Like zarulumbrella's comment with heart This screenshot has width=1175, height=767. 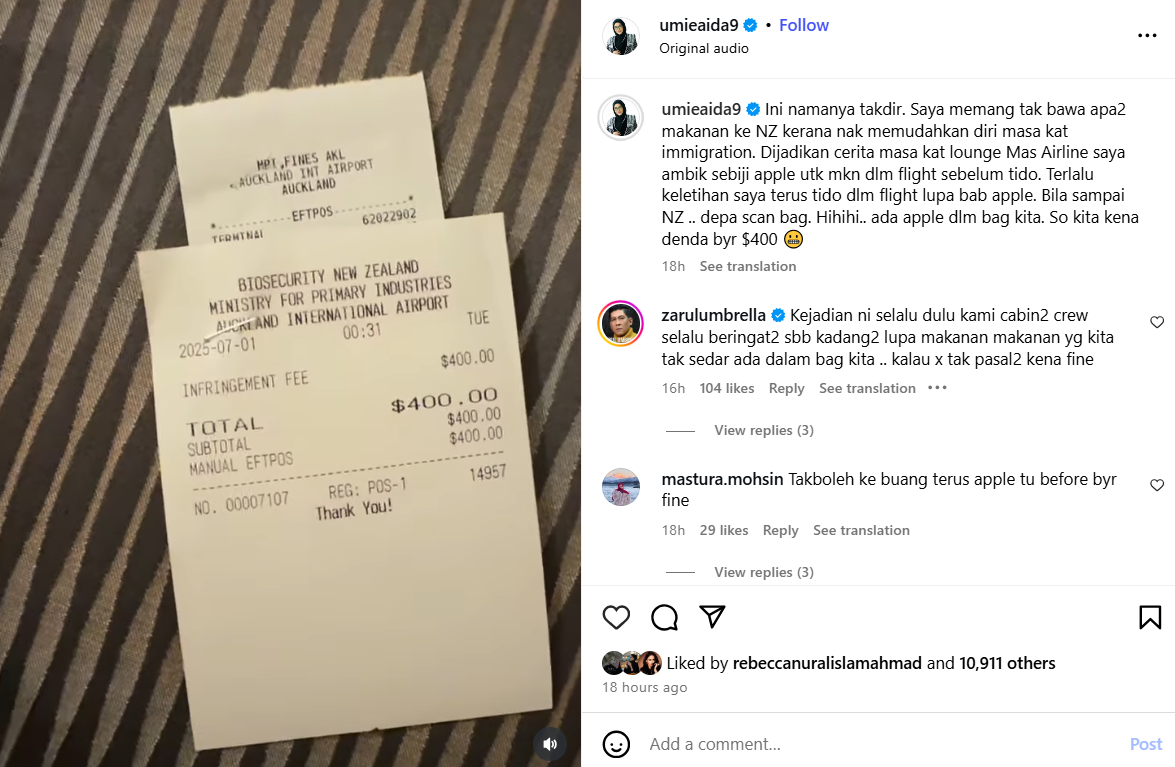click(1157, 322)
